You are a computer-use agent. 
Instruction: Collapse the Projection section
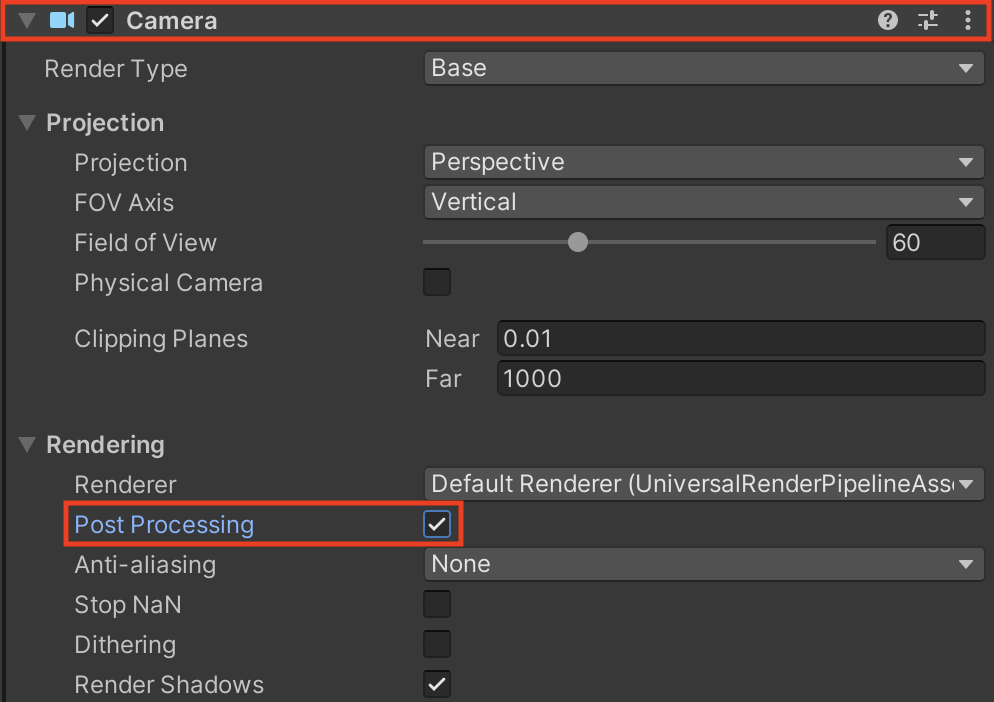(x=27, y=123)
